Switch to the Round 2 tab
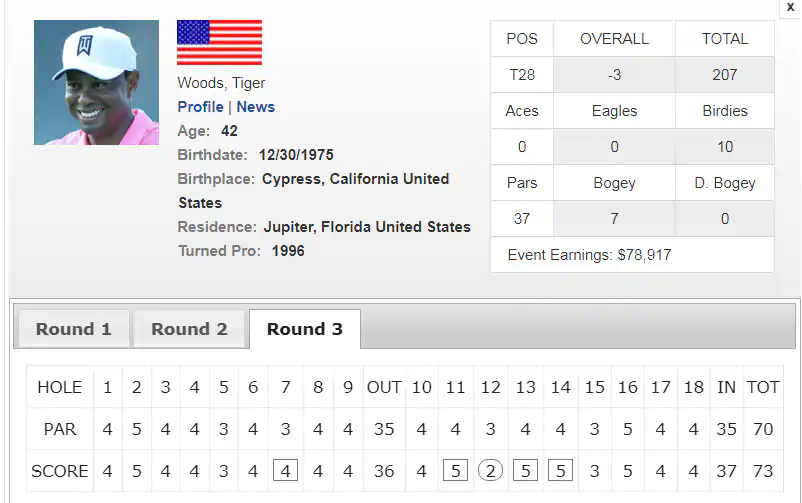This screenshot has width=802, height=503. point(189,329)
